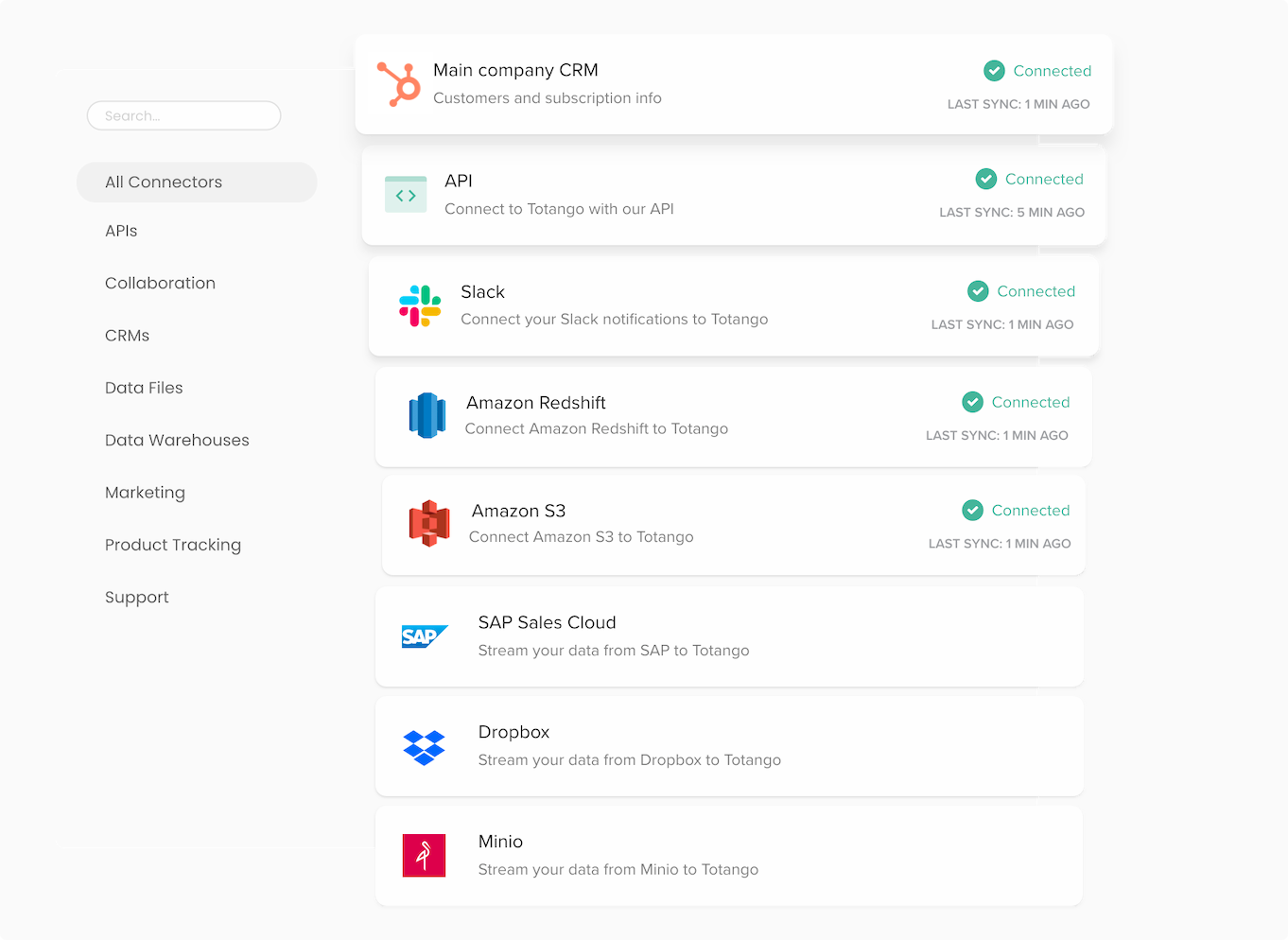Open the Collaboration category

pos(160,283)
